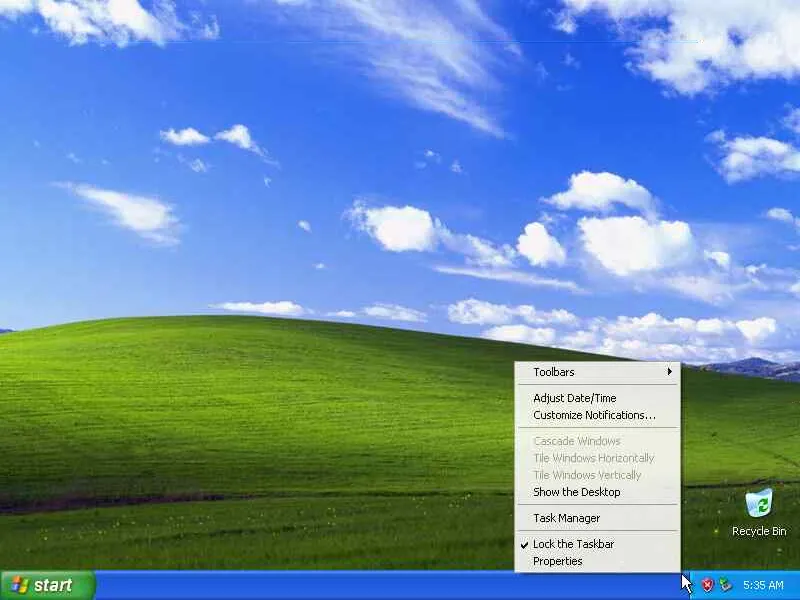Click the network connection tray icon
Viewport: 800px width, 600px height.
pyautogui.click(x=725, y=585)
